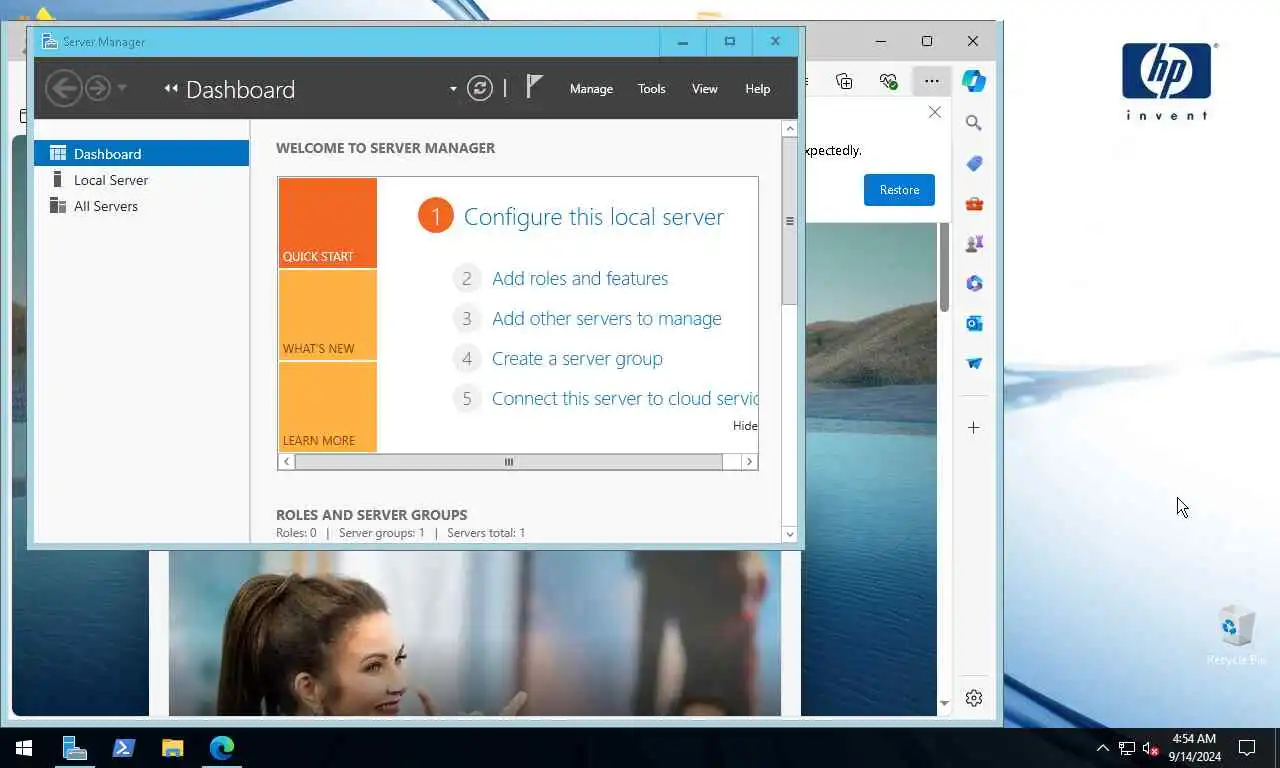Image resolution: width=1280 pixels, height=768 pixels.
Task: Select Local Server in the navigation pane
Action: (141, 180)
